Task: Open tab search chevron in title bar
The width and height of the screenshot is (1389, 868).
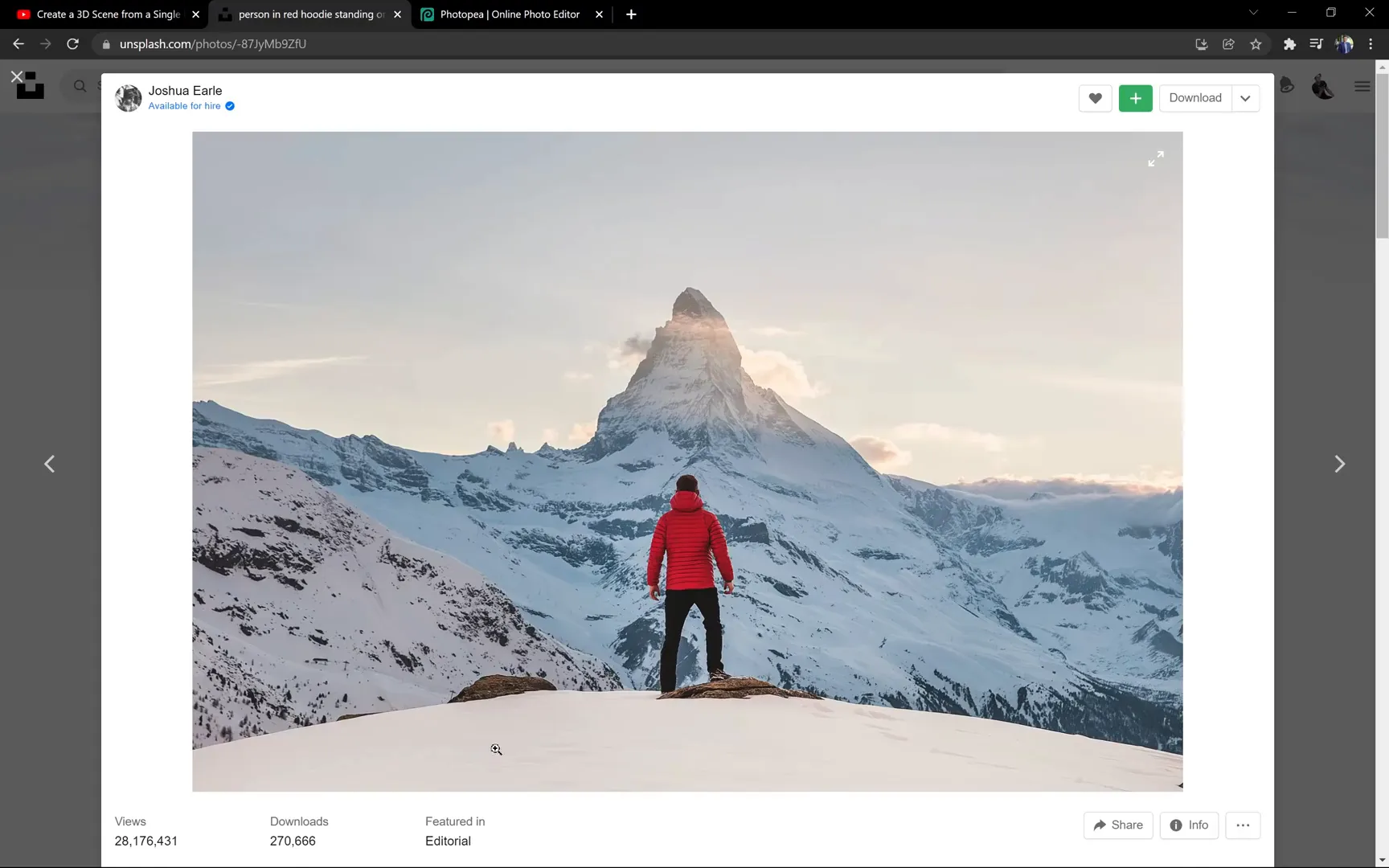Action: click(1252, 13)
